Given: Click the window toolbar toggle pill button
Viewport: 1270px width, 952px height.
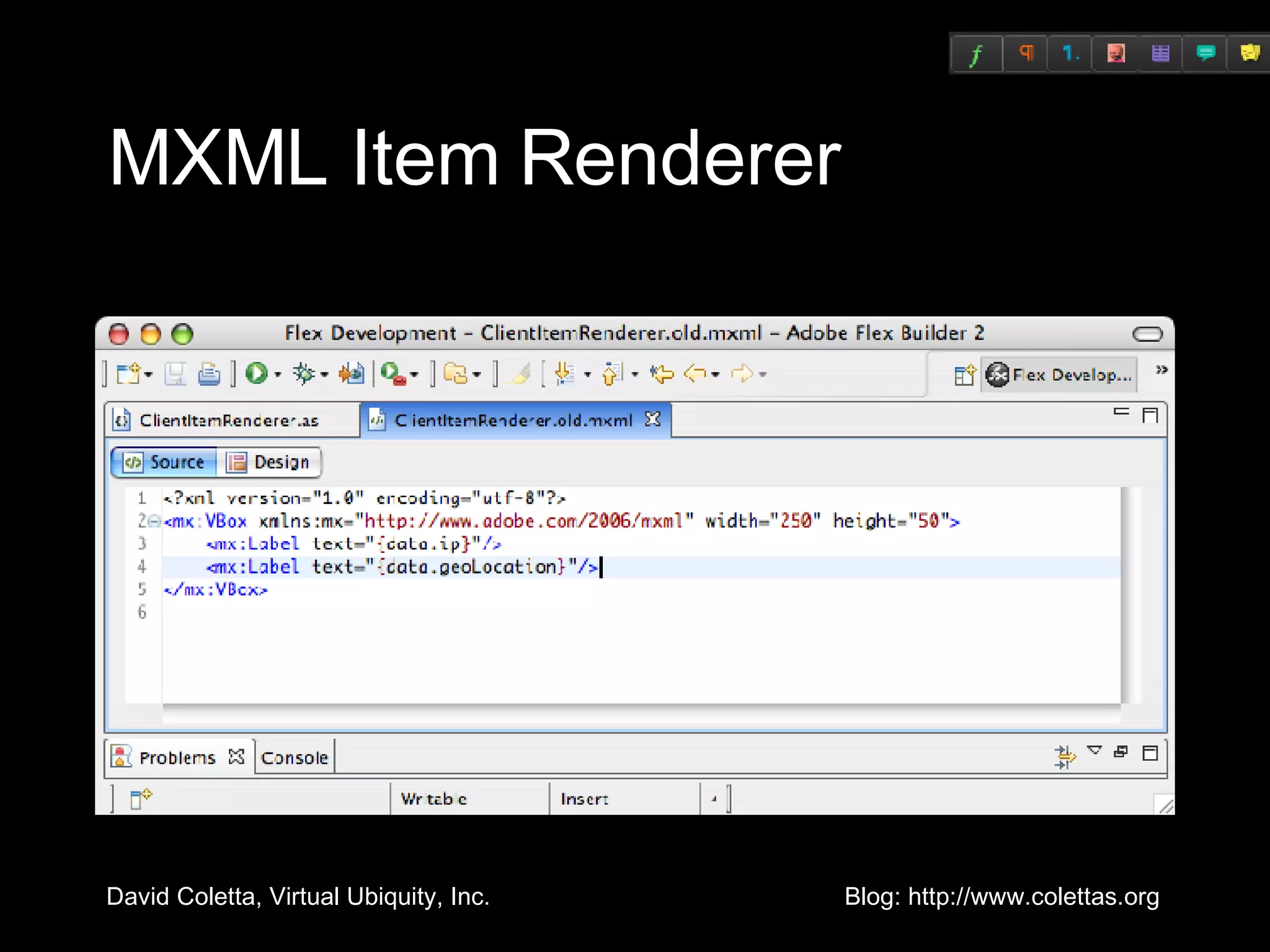Looking at the screenshot, I should coord(1147,334).
